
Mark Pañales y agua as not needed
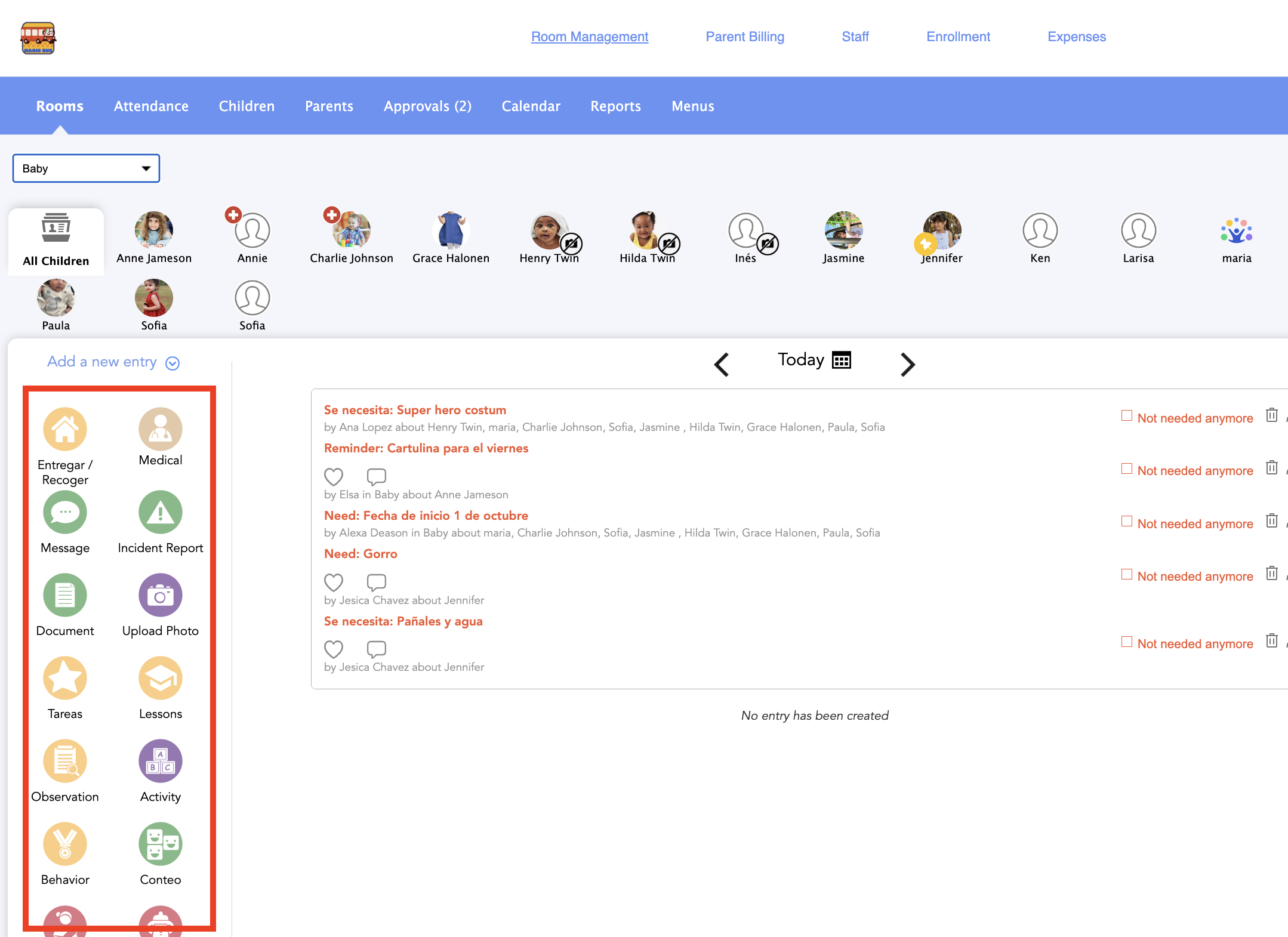click(x=1127, y=642)
